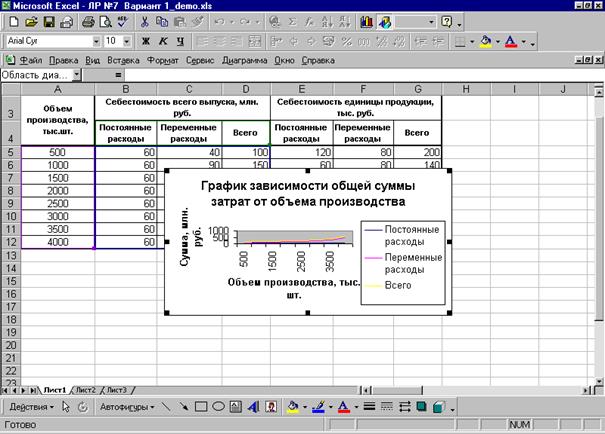Screen dimensions: 605x434
Task: Expand the font size dropdown
Action: (126, 42)
